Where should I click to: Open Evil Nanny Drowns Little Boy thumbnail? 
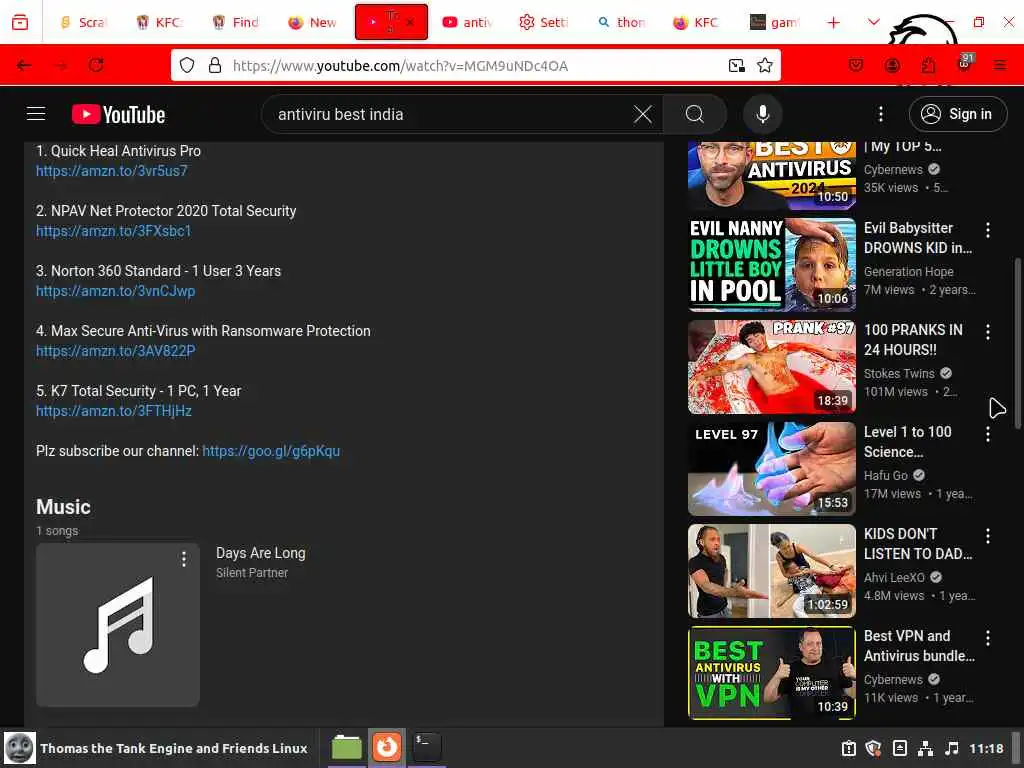pos(772,265)
